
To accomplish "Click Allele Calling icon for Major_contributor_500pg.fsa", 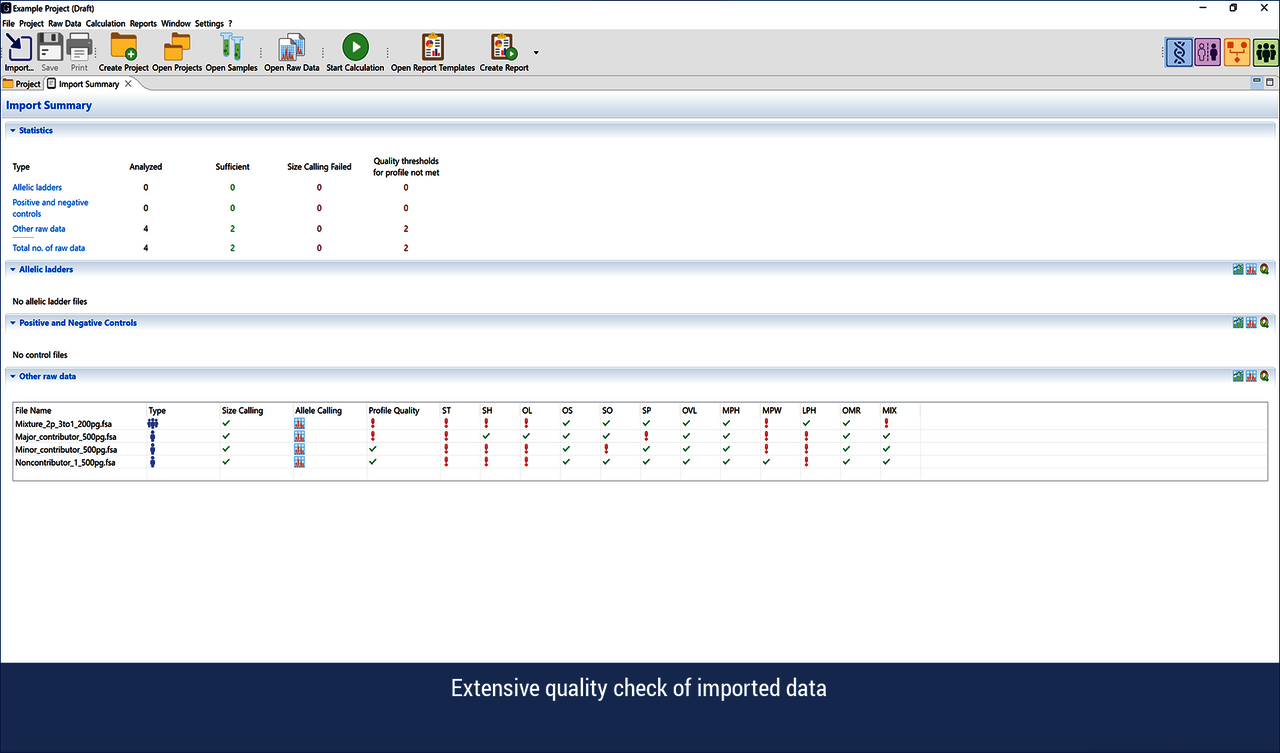I will click(300, 437).
